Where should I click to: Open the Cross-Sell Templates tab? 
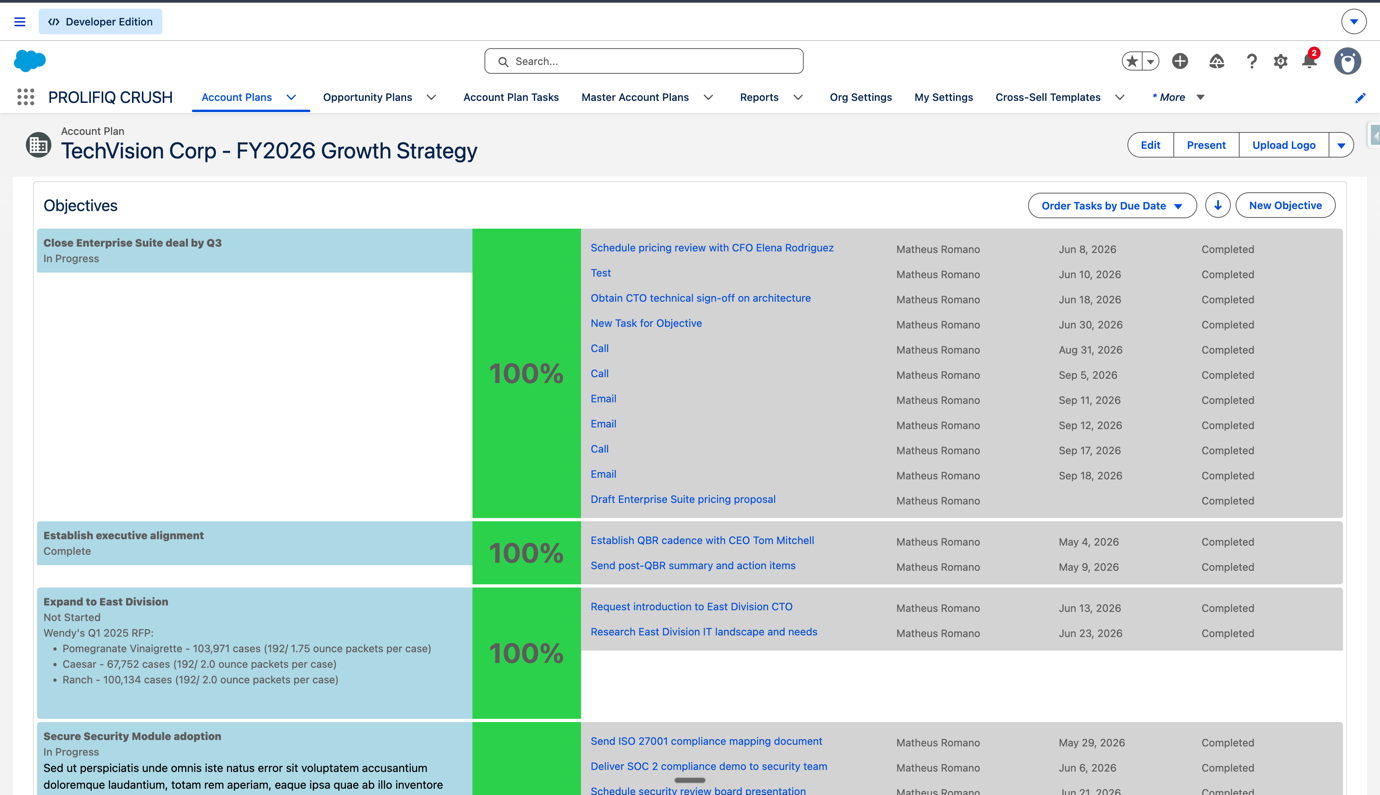(x=1048, y=97)
